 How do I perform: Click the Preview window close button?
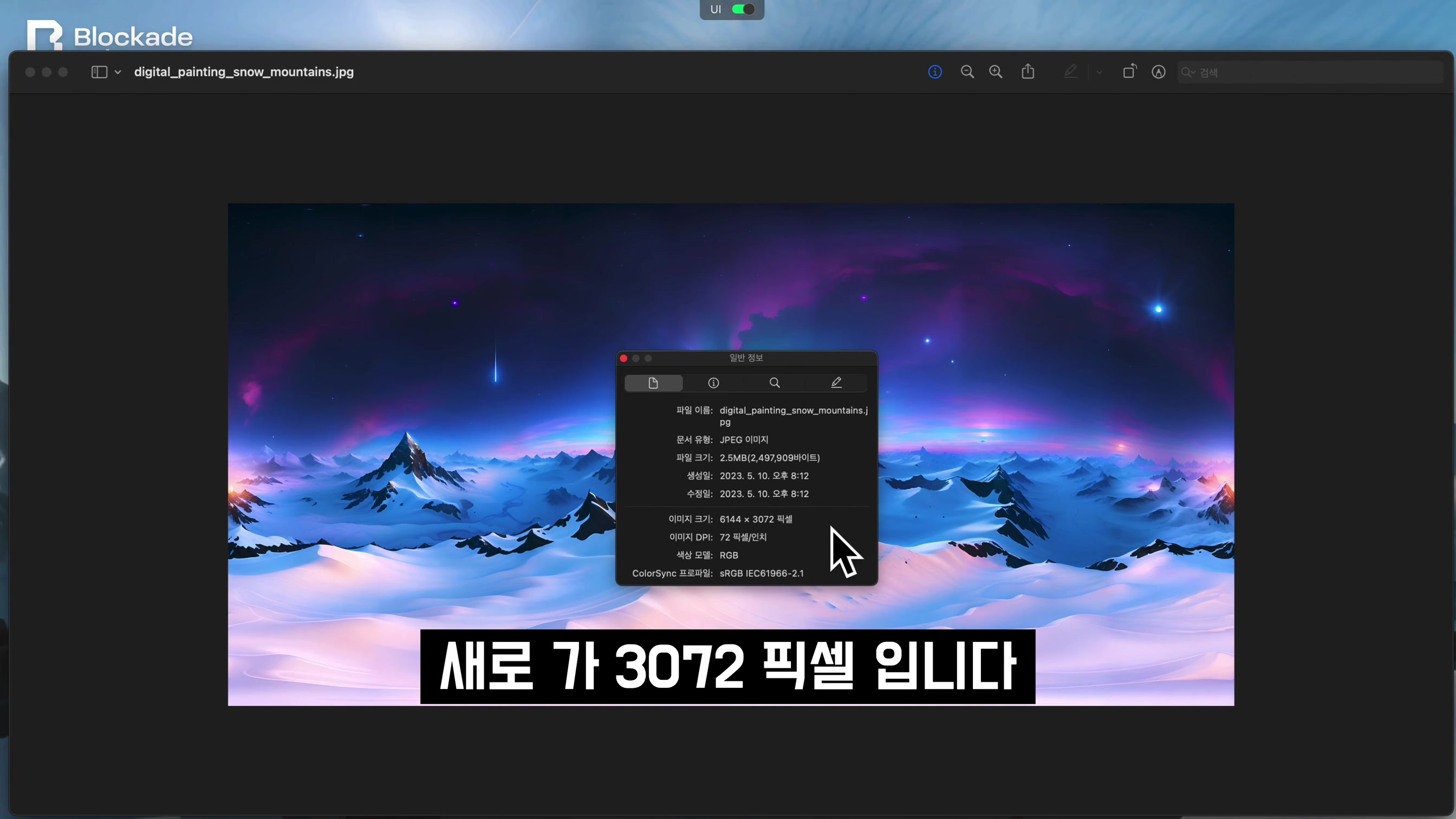click(x=30, y=72)
